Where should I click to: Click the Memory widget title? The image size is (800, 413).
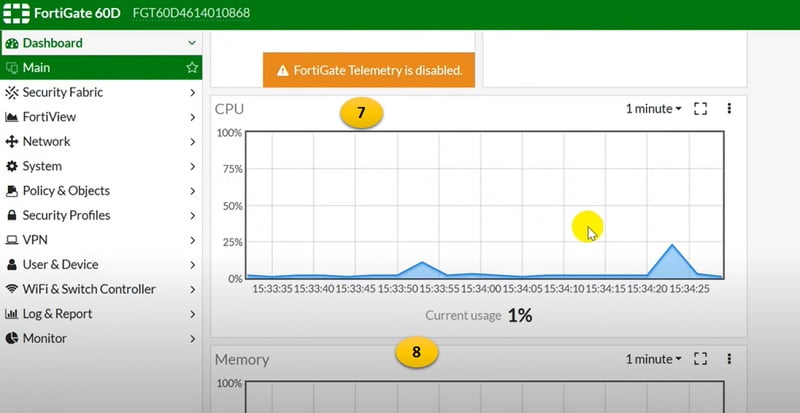coord(242,359)
